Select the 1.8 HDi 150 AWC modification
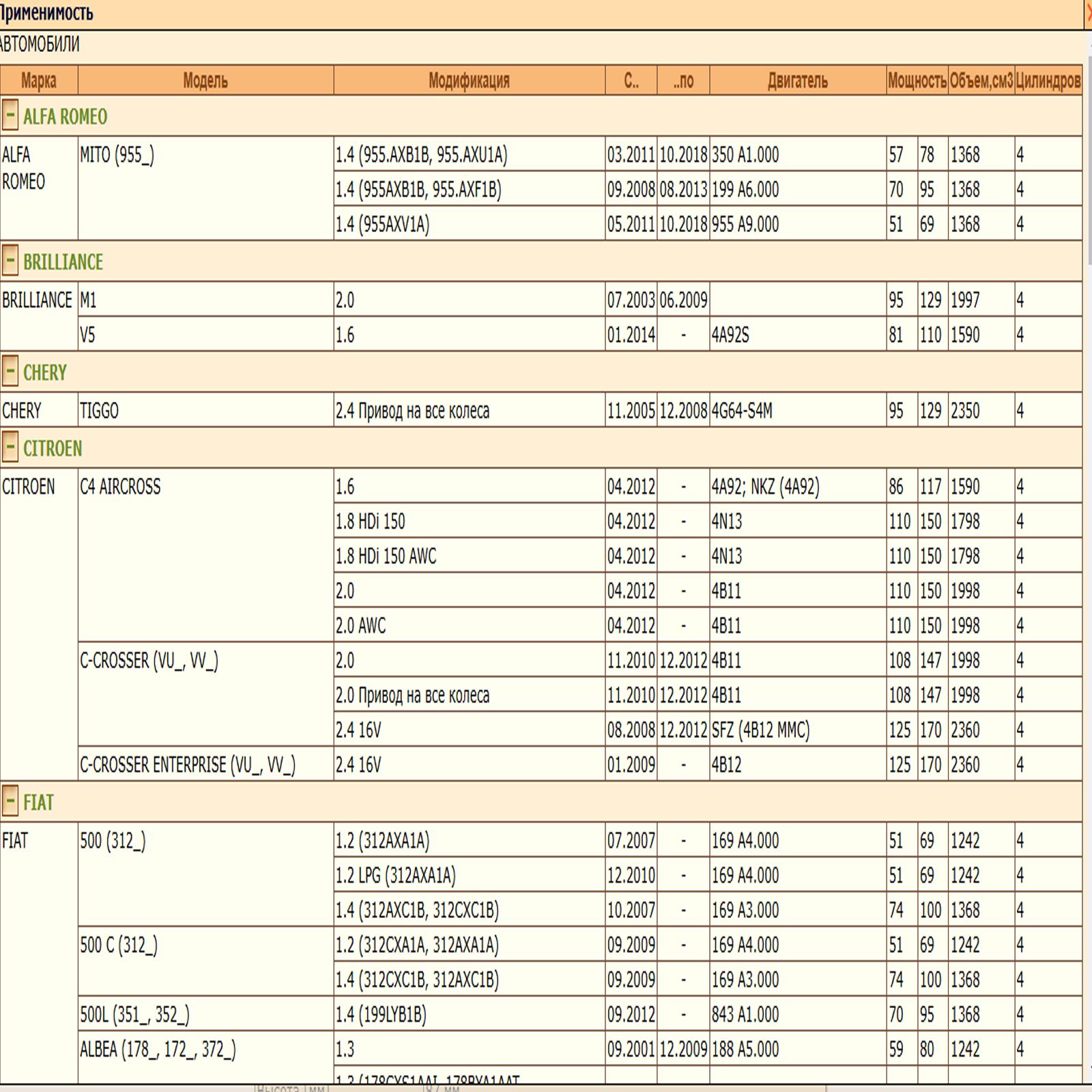The image size is (1092, 1092). [386, 556]
